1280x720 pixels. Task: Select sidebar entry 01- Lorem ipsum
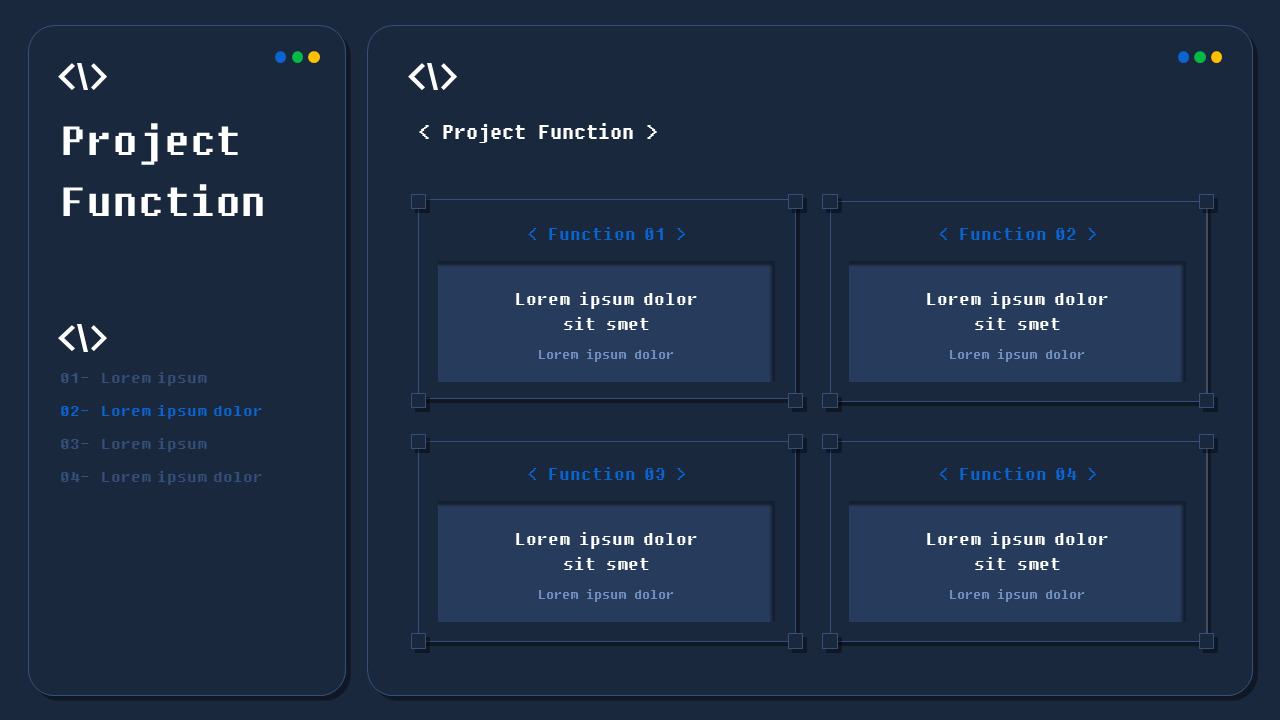(x=134, y=378)
